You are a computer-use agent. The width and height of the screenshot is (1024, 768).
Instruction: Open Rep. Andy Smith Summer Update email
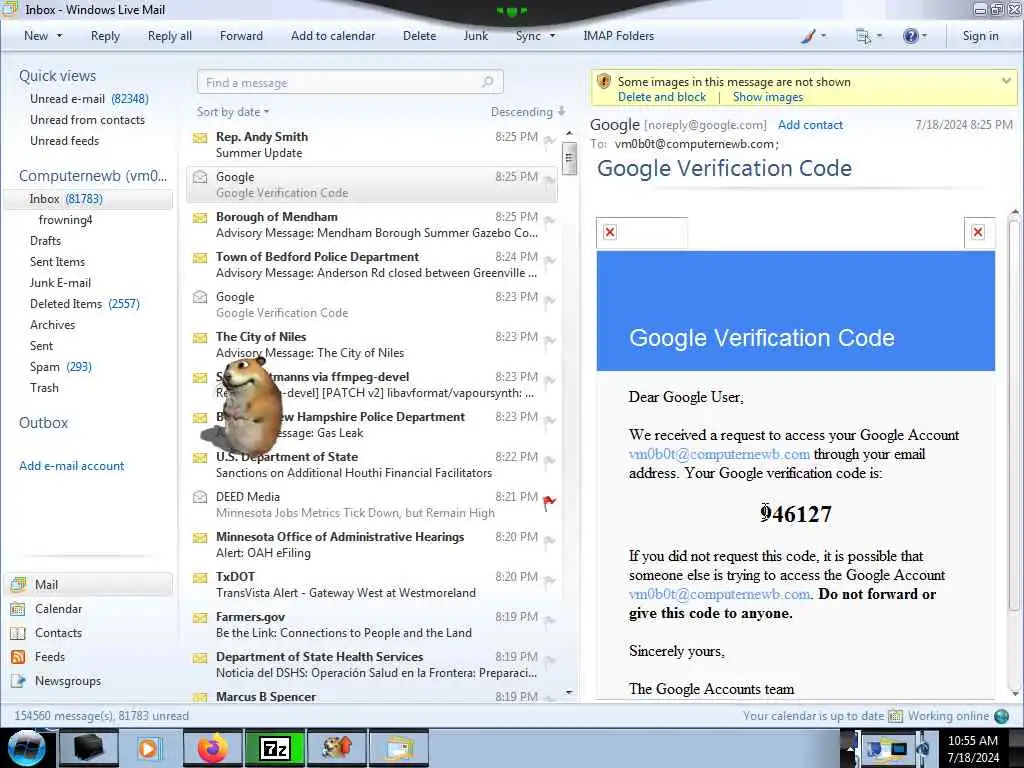click(372, 144)
